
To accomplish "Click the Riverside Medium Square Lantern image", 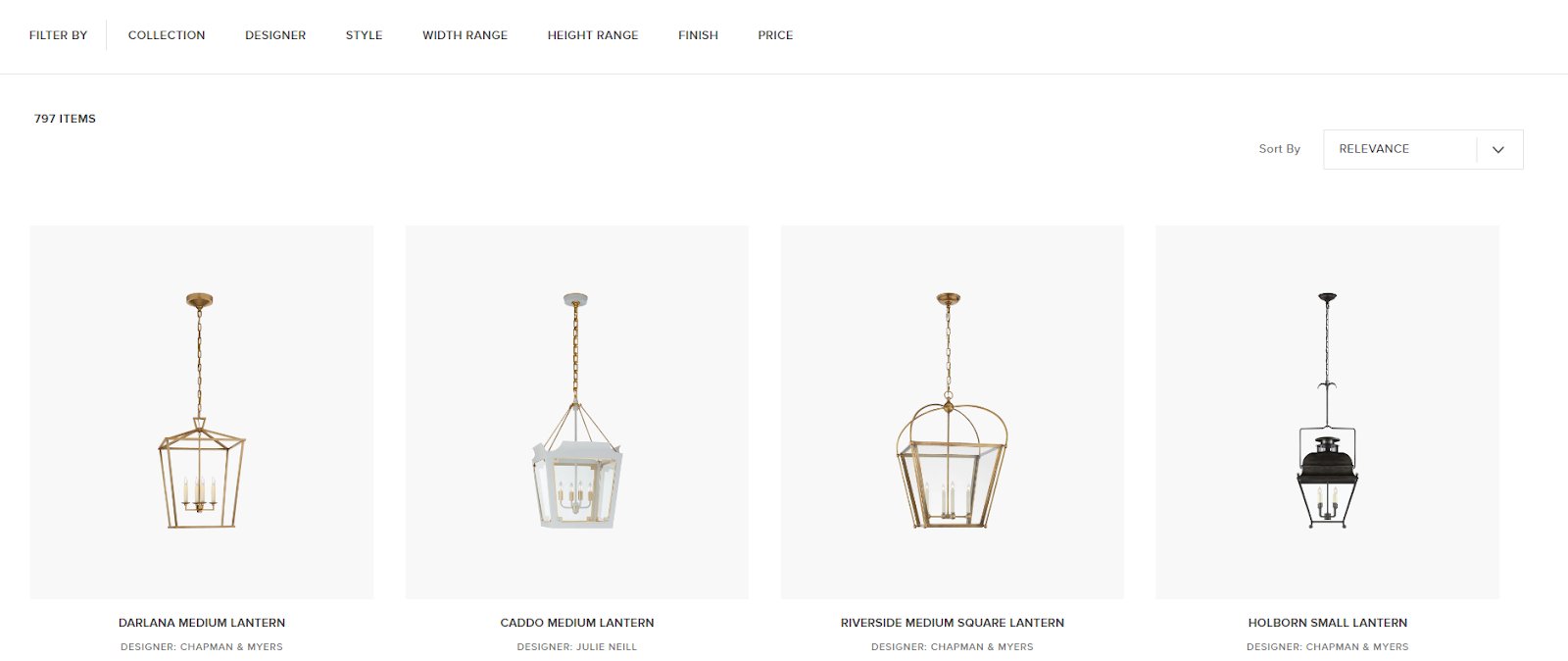I will point(953,412).
